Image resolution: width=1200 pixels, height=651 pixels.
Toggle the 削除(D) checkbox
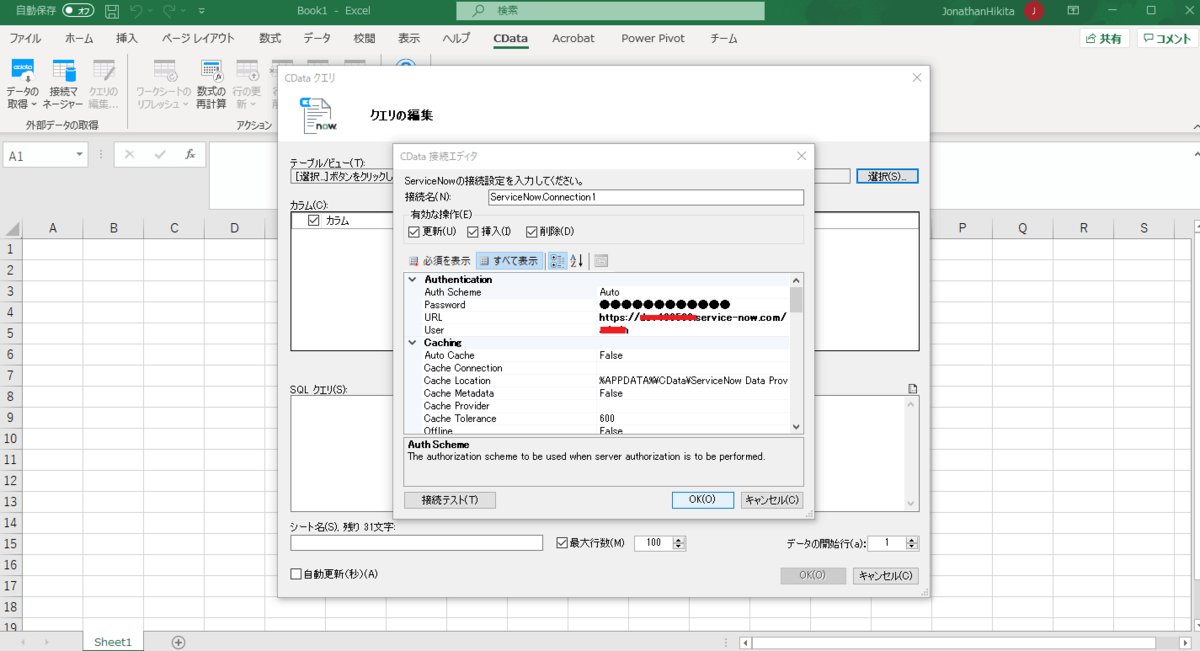click(x=531, y=232)
